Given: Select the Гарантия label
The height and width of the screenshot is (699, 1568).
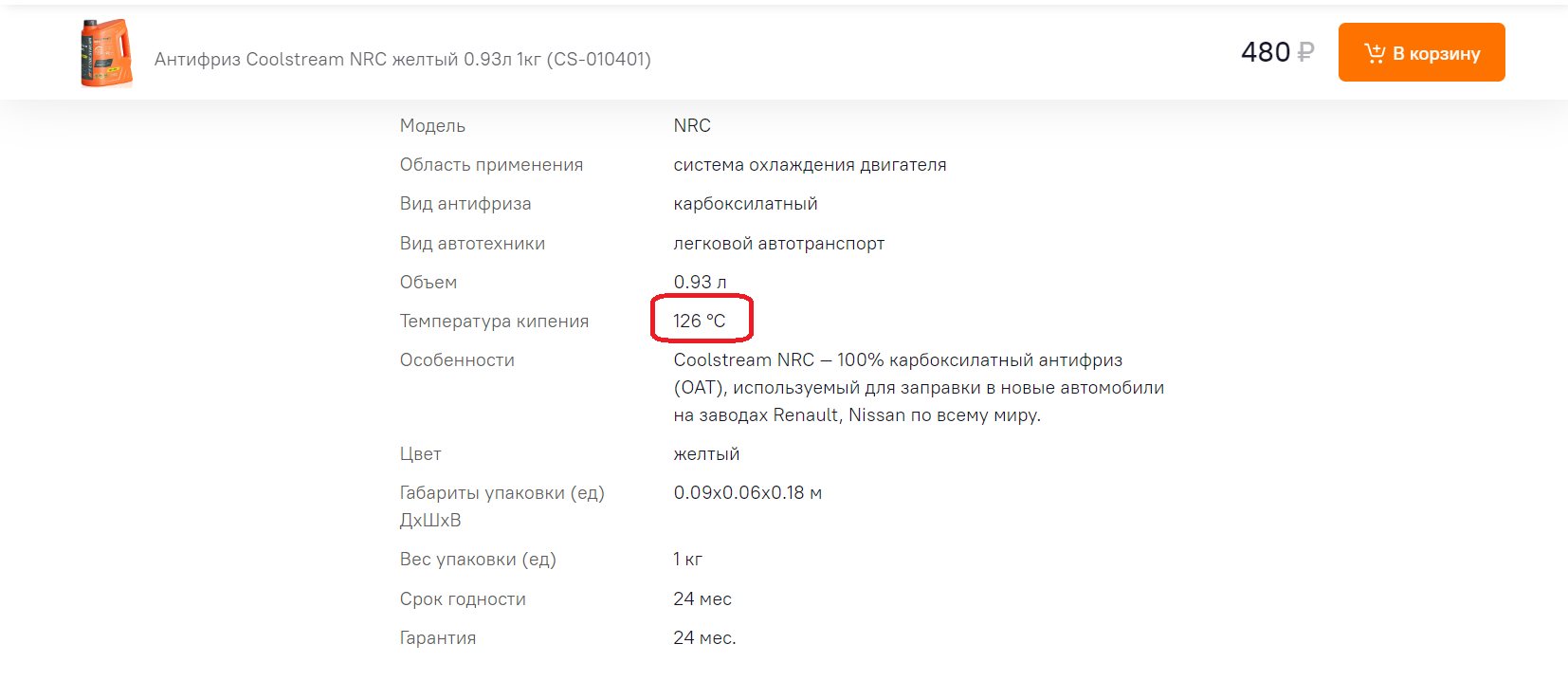Looking at the screenshot, I should point(438,638).
